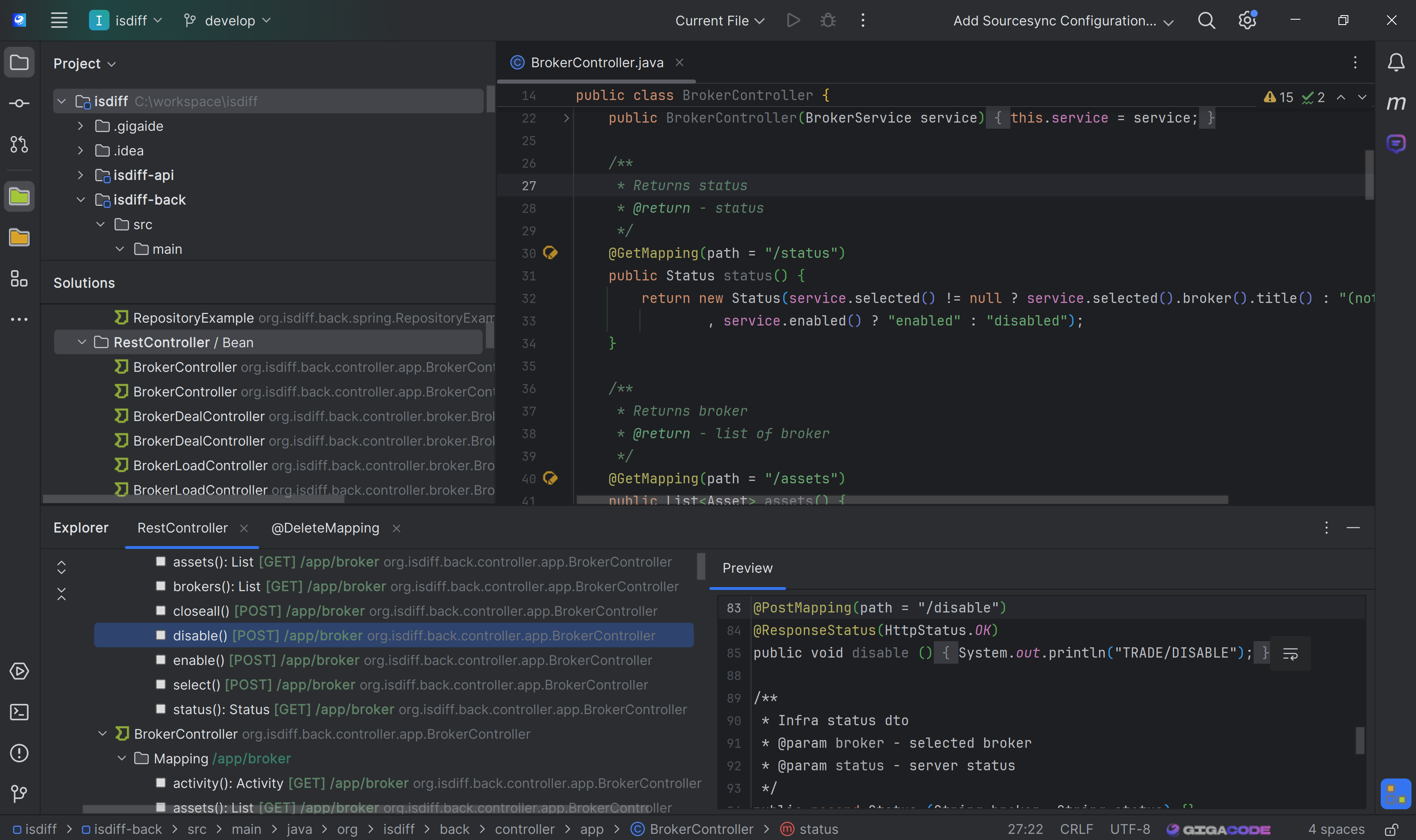Unfold the collapsed constructor on line 22
The height and width of the screenshot is (840, 1416).
coord(565,118)
